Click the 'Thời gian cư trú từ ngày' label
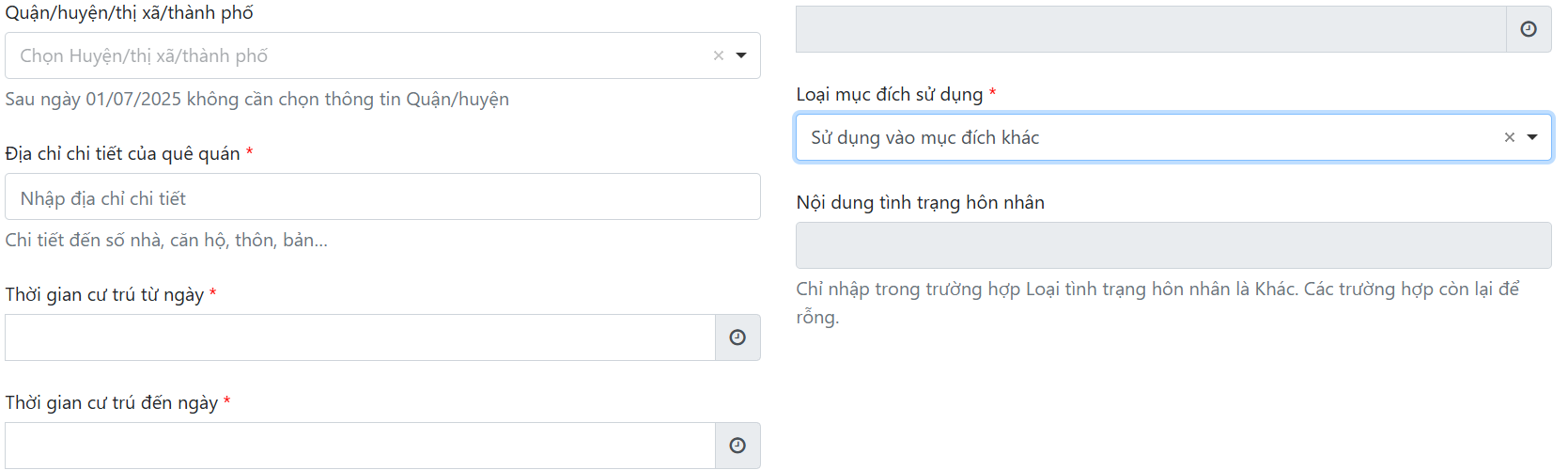1568x470 pixels. [104, 294]
